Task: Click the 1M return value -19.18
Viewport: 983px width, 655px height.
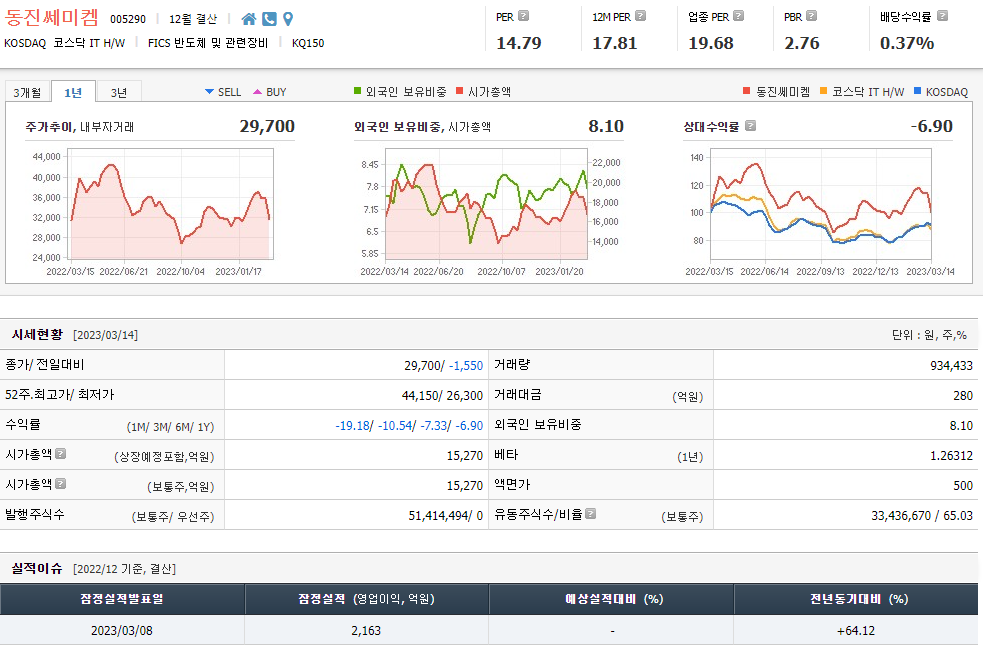Action: [x=352, y=426]
